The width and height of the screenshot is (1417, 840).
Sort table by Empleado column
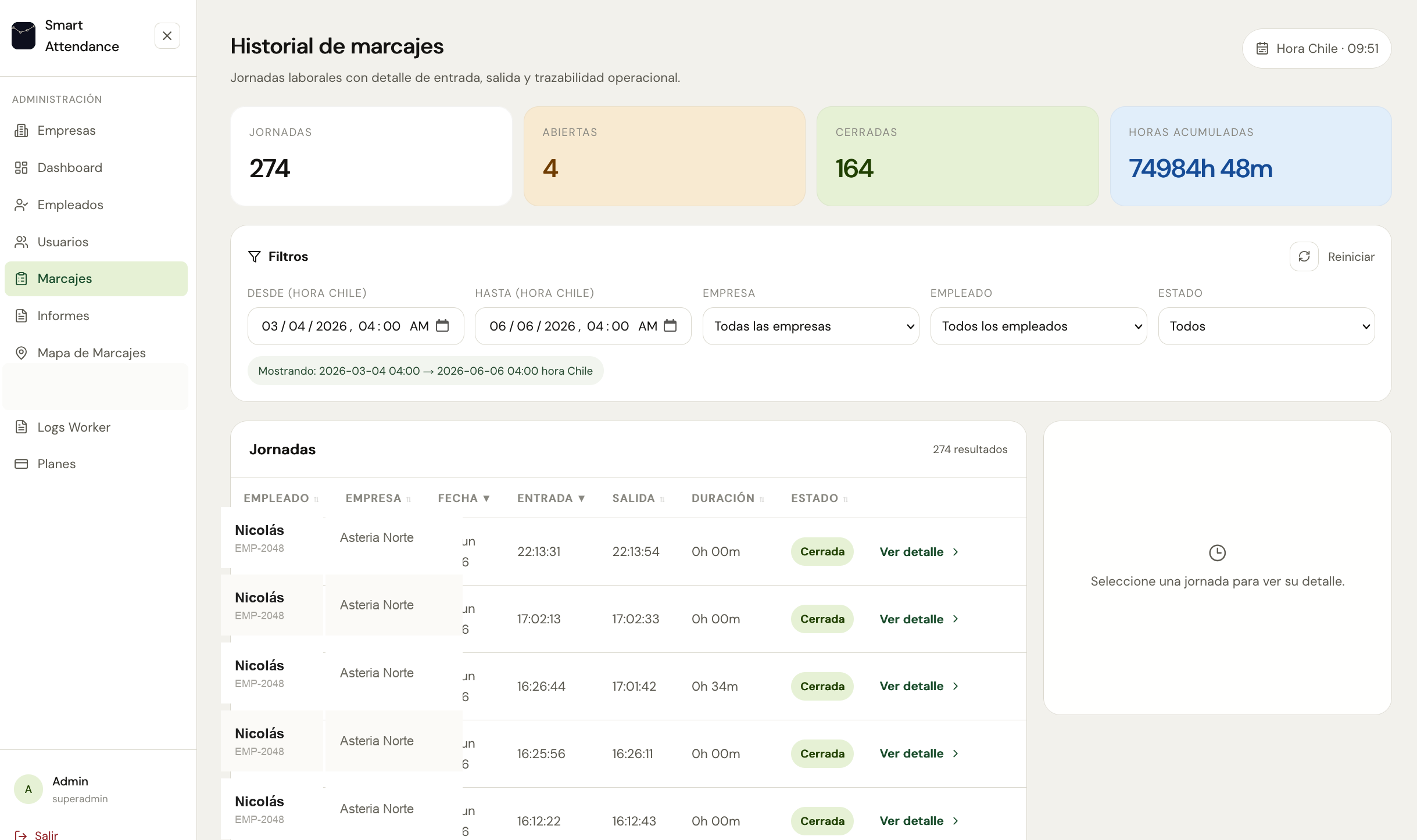pyautogui.click(x=281, y=498)
